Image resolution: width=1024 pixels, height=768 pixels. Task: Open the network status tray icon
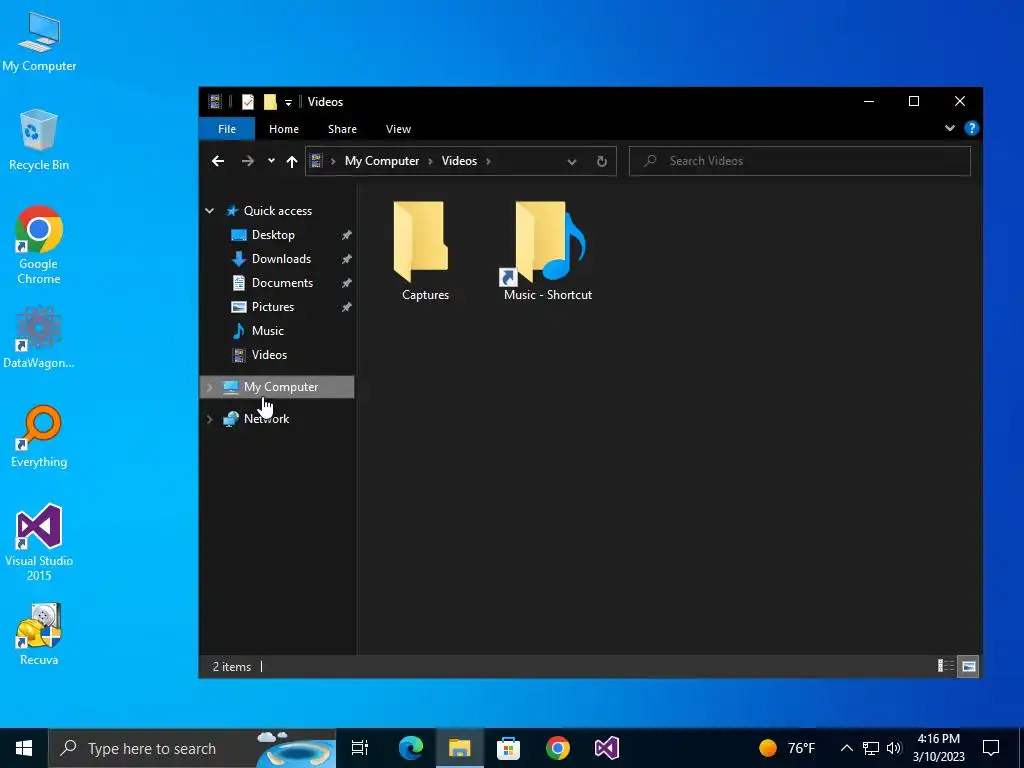871,748
